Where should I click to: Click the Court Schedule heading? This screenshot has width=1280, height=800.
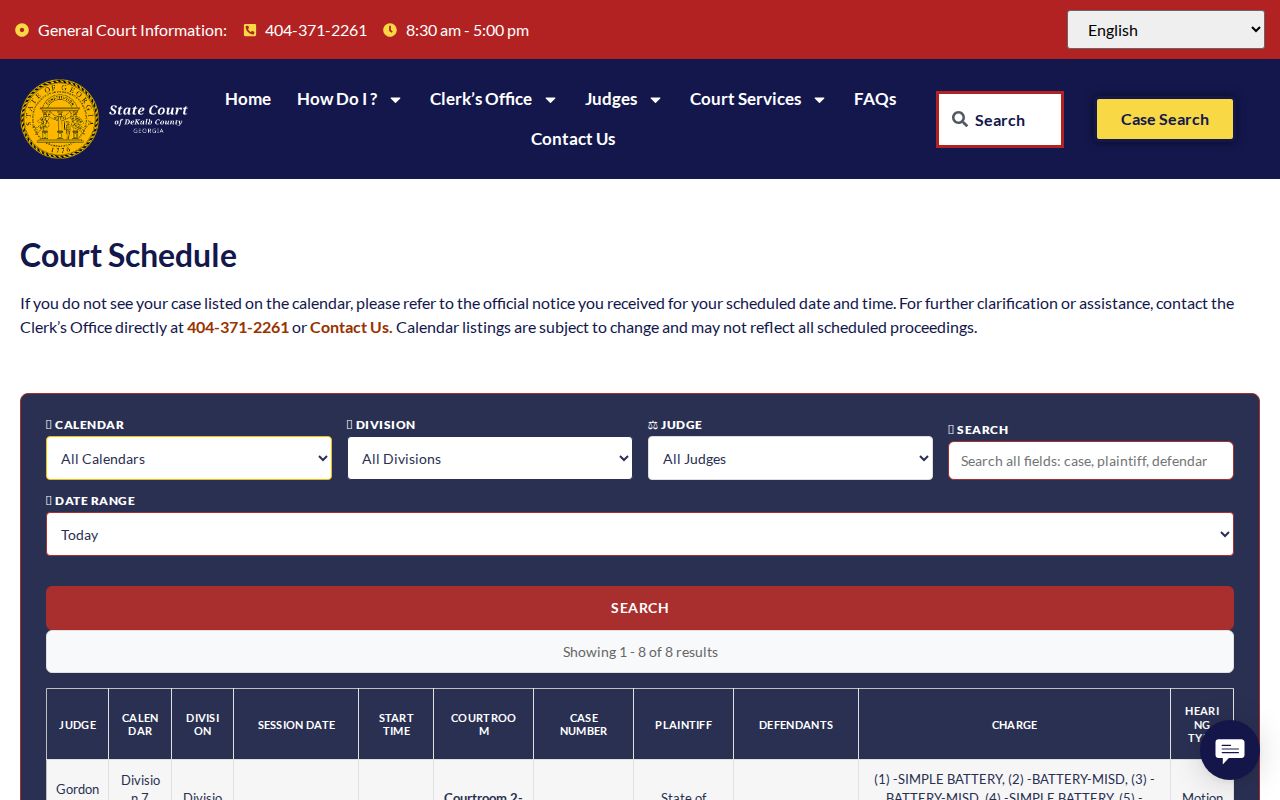(129, 256)
